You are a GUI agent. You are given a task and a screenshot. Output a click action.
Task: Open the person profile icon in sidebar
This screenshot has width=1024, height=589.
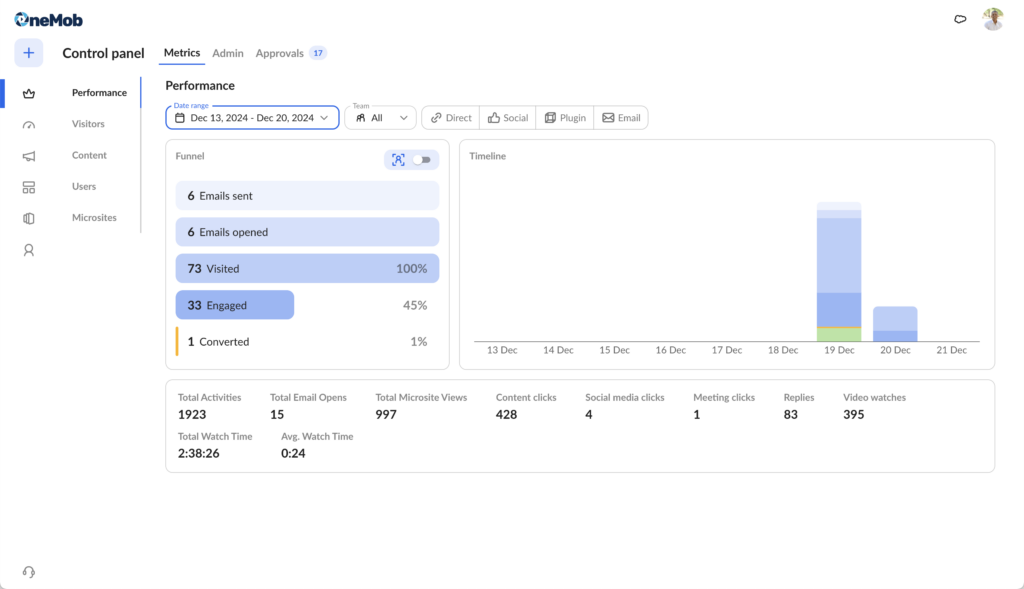[28, 250]
